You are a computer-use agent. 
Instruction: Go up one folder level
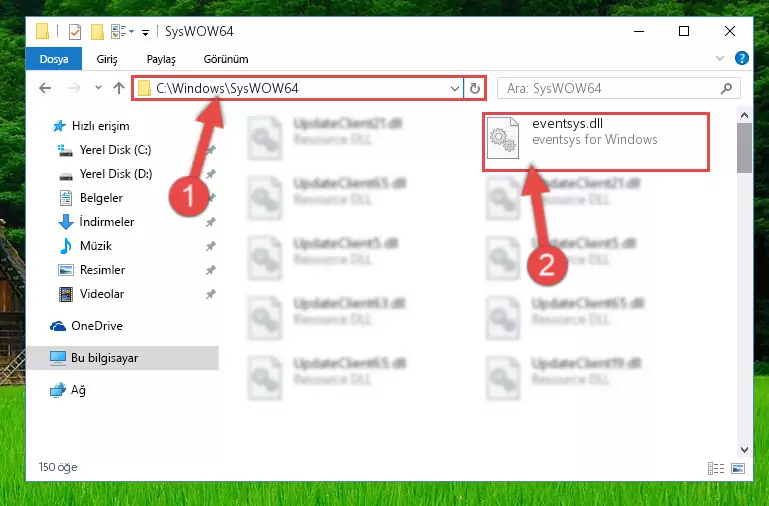coord(119,88)
